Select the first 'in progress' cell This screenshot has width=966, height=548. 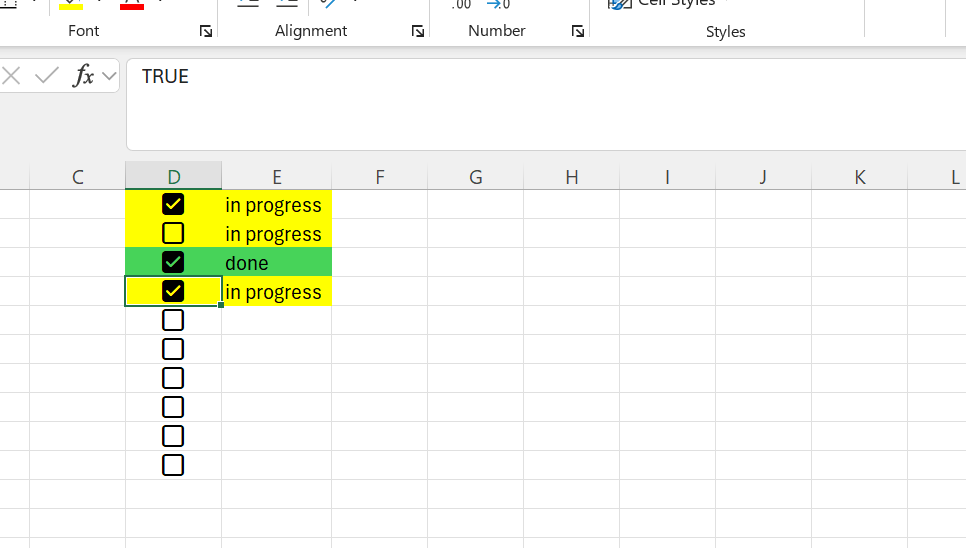(277, 204)
